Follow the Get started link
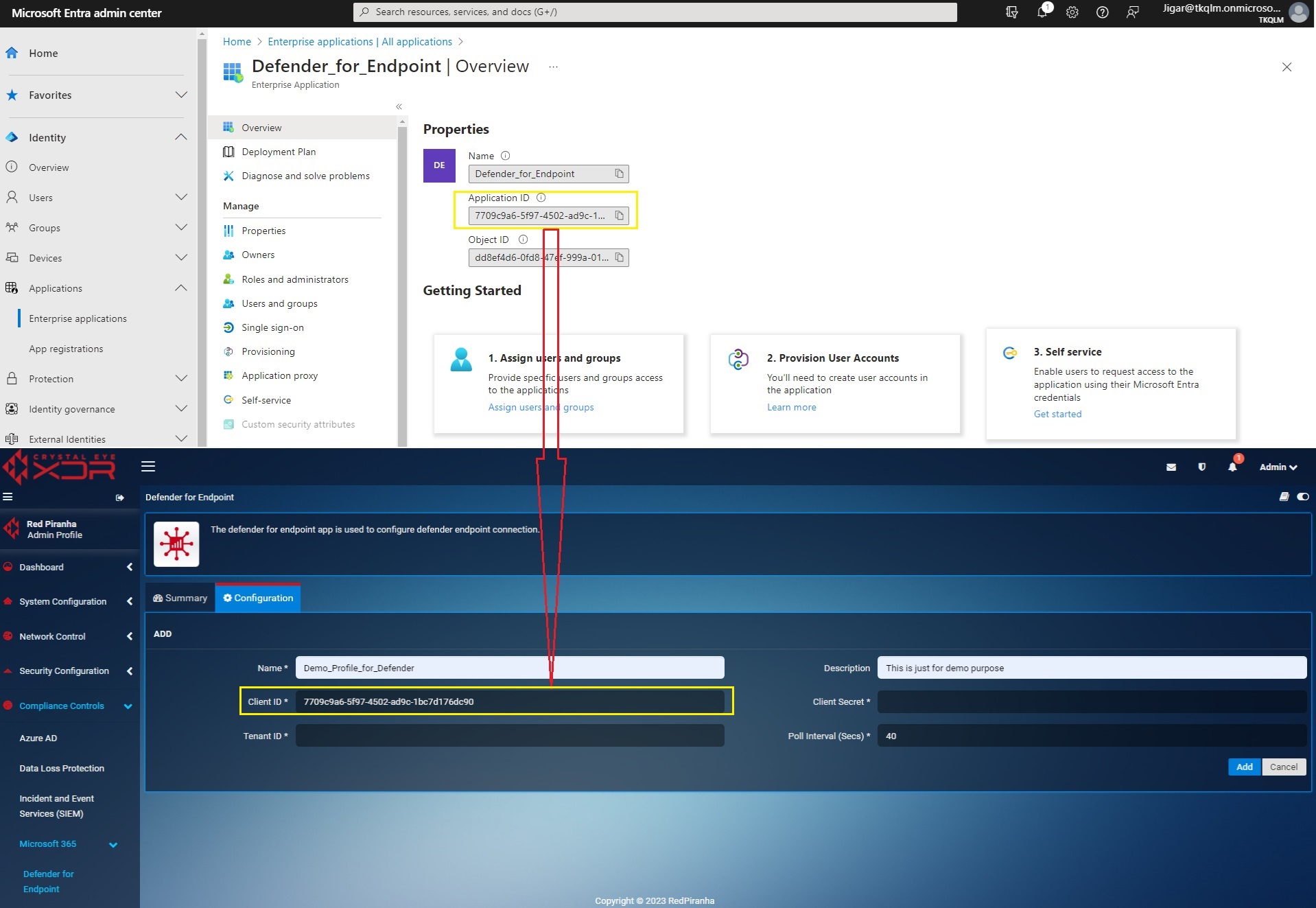This screenshot has width=1316, height=908. [x=1057, y=414]
